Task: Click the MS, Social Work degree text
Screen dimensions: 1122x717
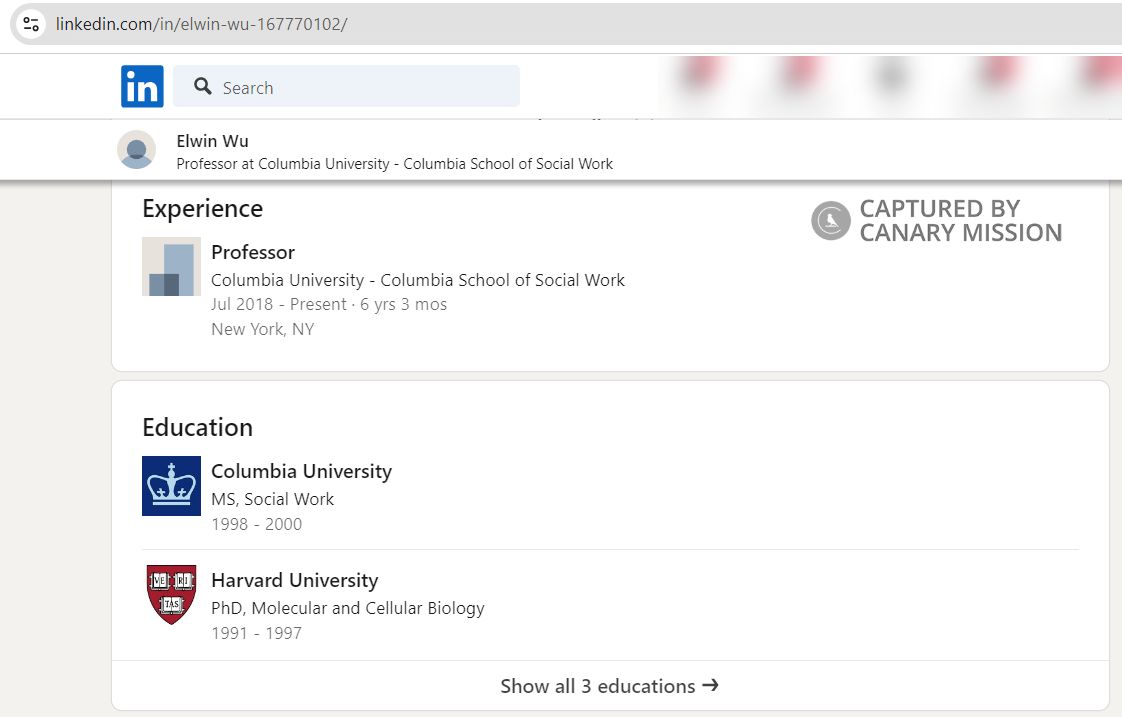Action: coord(272,498)
